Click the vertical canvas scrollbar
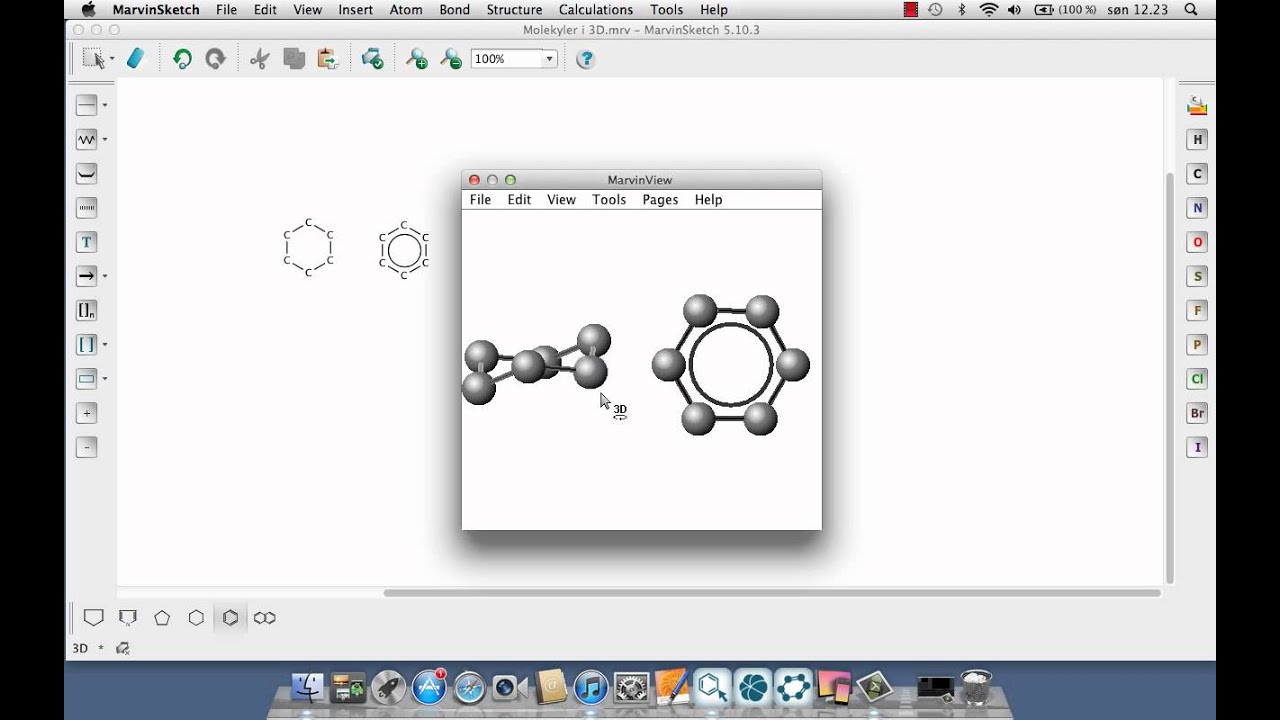Image resolution: width=1280 pixels, height=720 pixels. pyautogui.click(x=1170, y=378)
